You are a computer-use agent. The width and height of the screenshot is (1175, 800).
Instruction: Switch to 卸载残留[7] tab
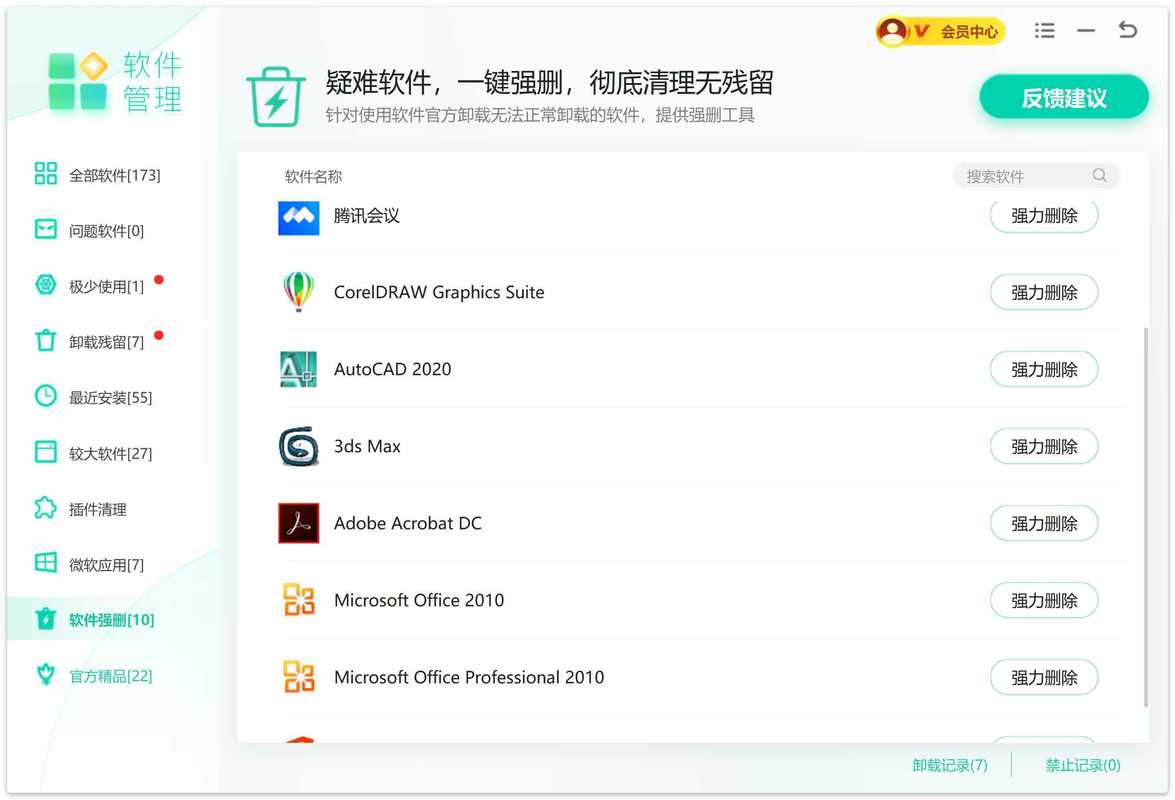click(x=105, y=342)
